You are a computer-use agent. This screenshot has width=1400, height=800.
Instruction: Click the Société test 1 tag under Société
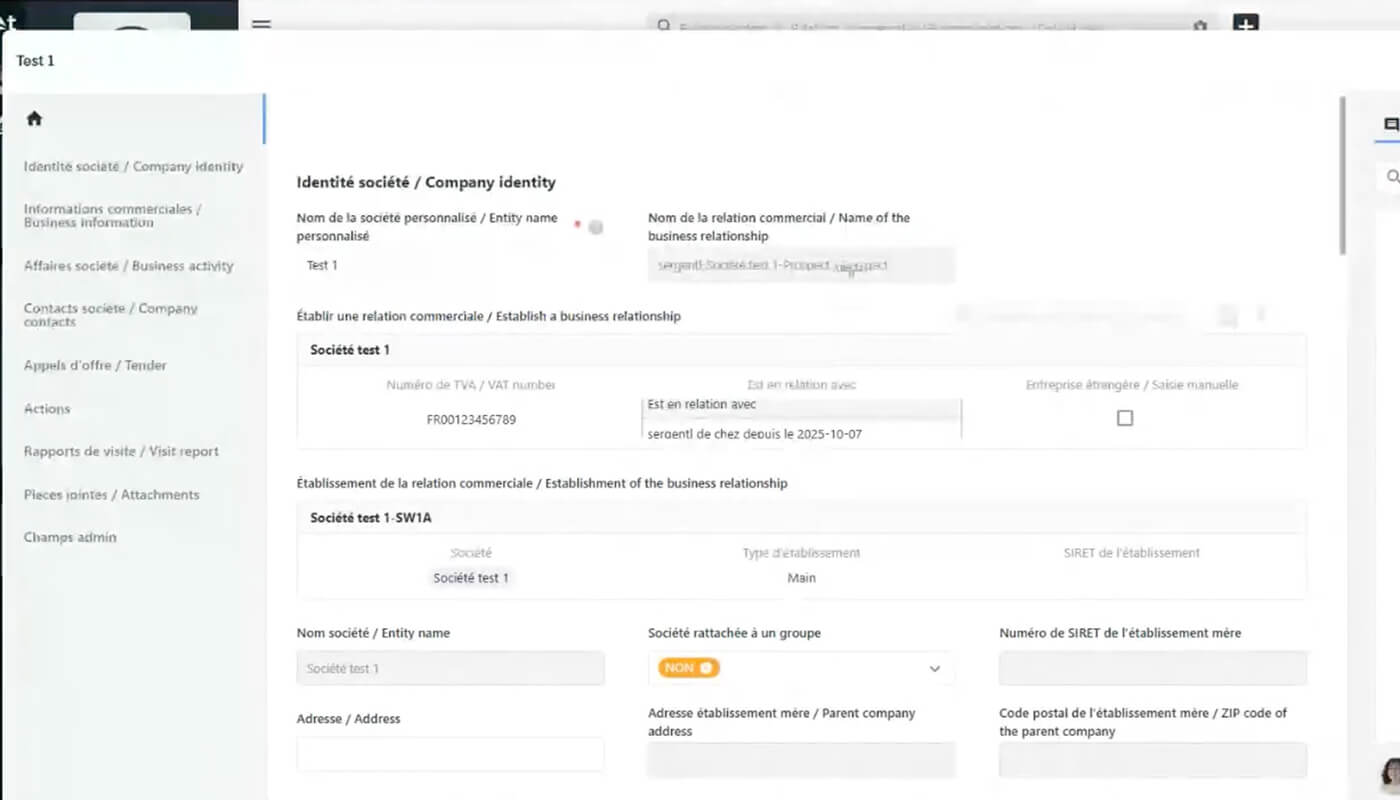coord(471,578)
